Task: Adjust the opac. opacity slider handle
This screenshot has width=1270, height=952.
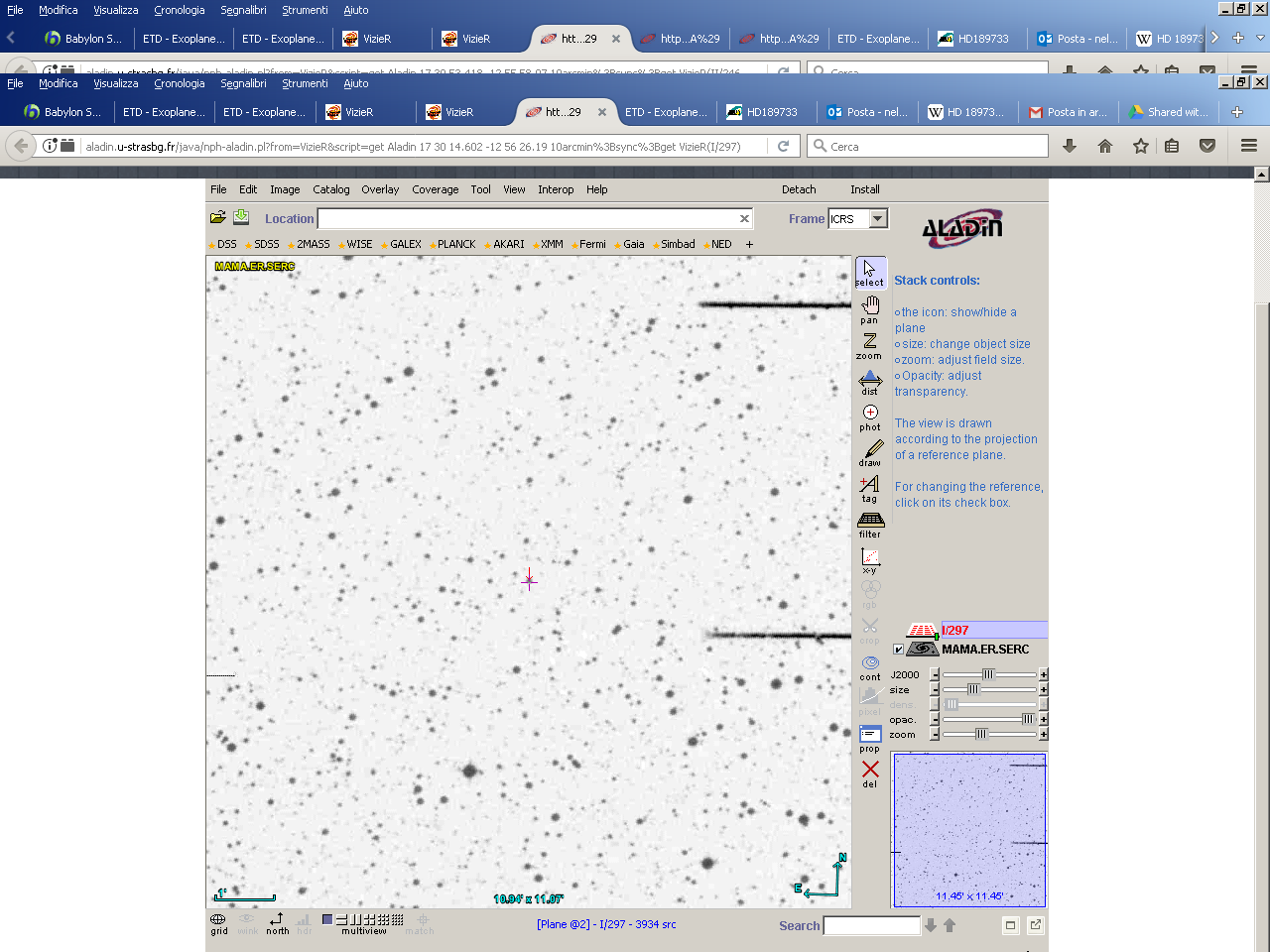Action: tap(1028, 719)
